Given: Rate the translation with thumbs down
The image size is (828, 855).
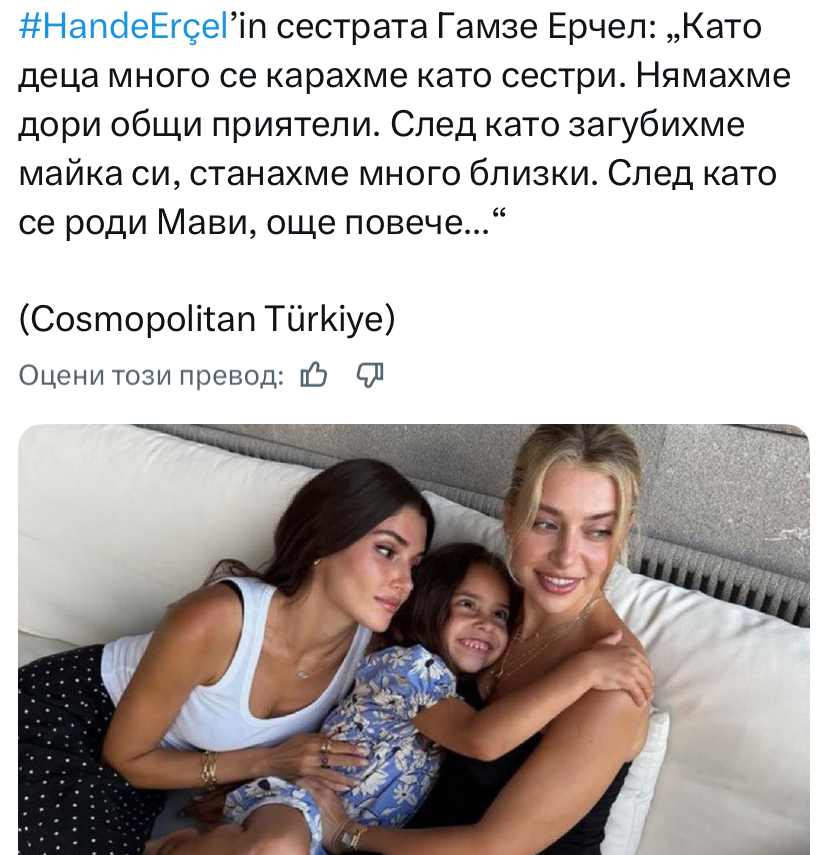Looking at the screenshot, I should 370,375.
